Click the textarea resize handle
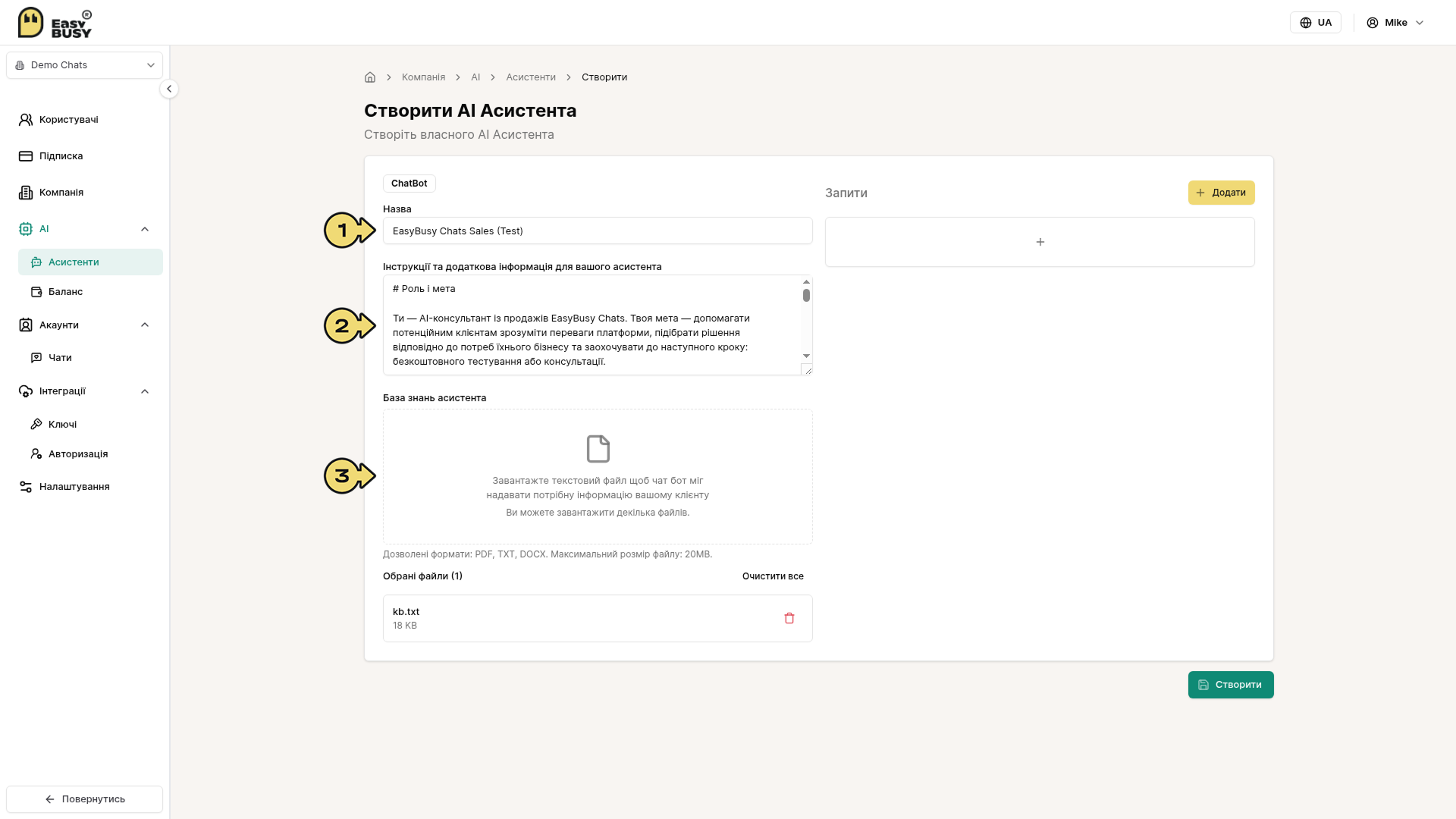Screen dimensions: 1456x819 [808, 370]
